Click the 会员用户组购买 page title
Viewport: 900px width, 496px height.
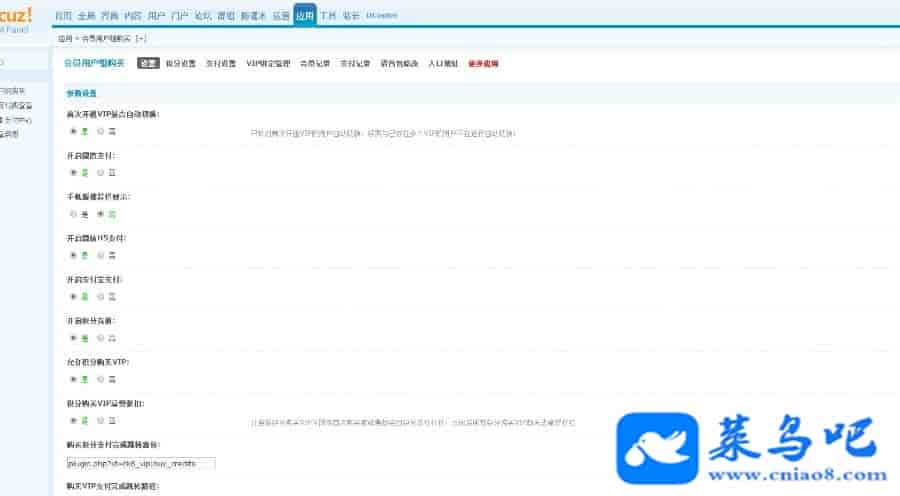(94, 63)
